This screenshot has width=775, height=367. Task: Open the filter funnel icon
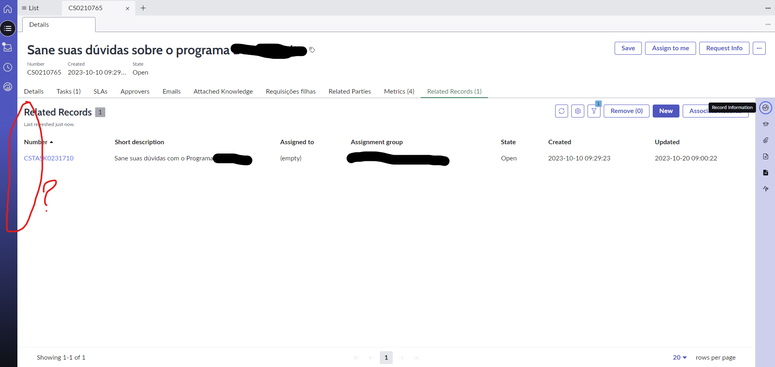click(x=594, y=111)
